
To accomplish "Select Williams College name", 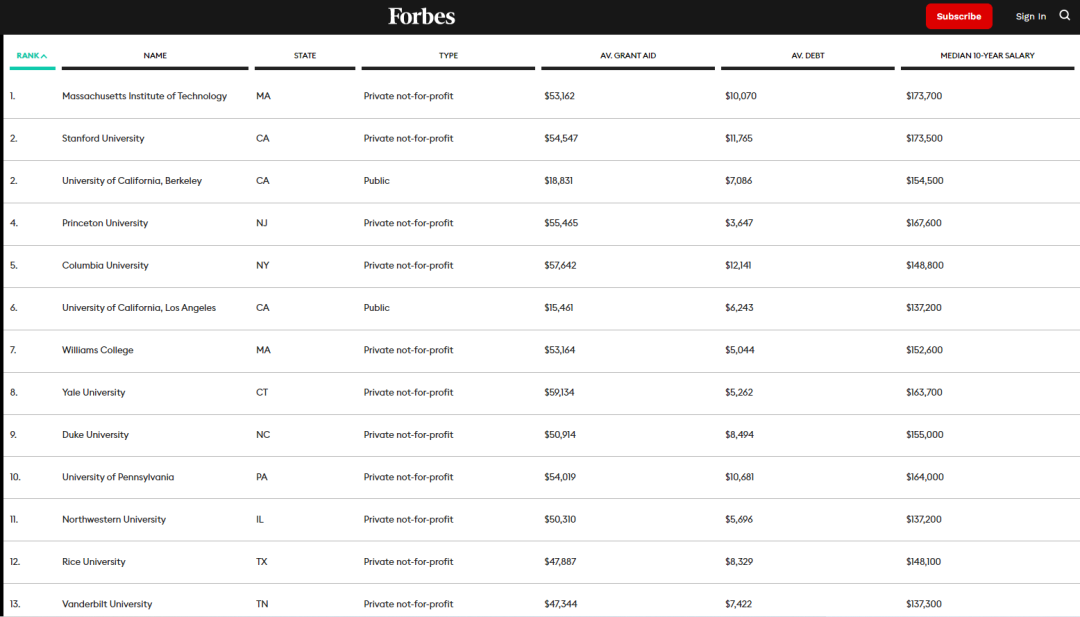I will point(98,350).
